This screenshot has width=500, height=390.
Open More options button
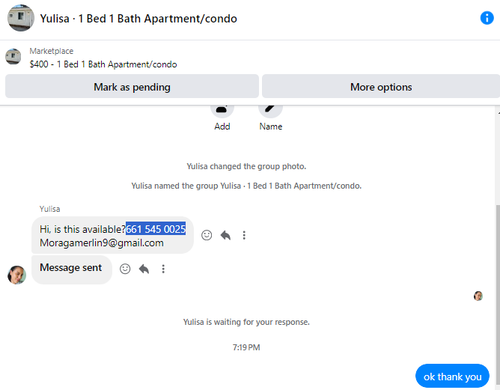(381, 87)
